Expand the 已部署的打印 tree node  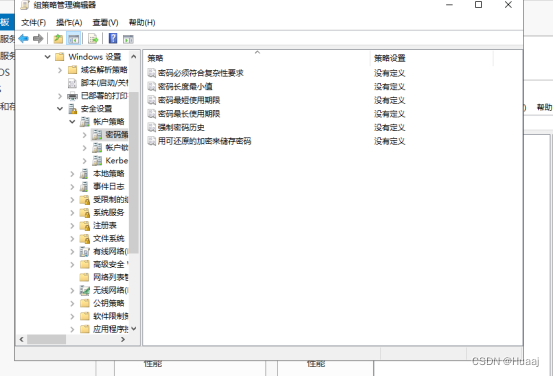pos(60,96)
